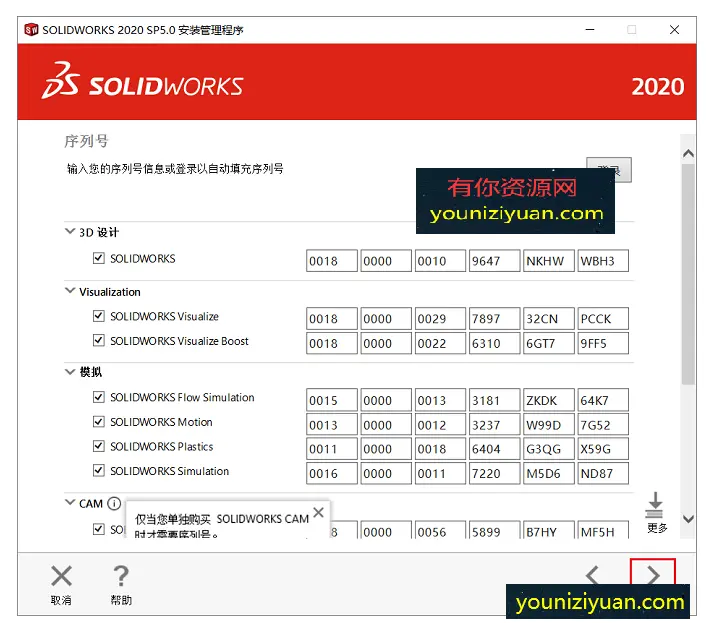Collapse the 模拟 section
710x623 pixels.
coord(70,372)
